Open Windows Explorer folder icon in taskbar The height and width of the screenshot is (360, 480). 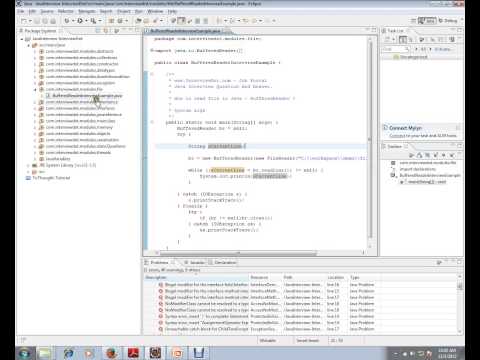(x=45, y=353)
